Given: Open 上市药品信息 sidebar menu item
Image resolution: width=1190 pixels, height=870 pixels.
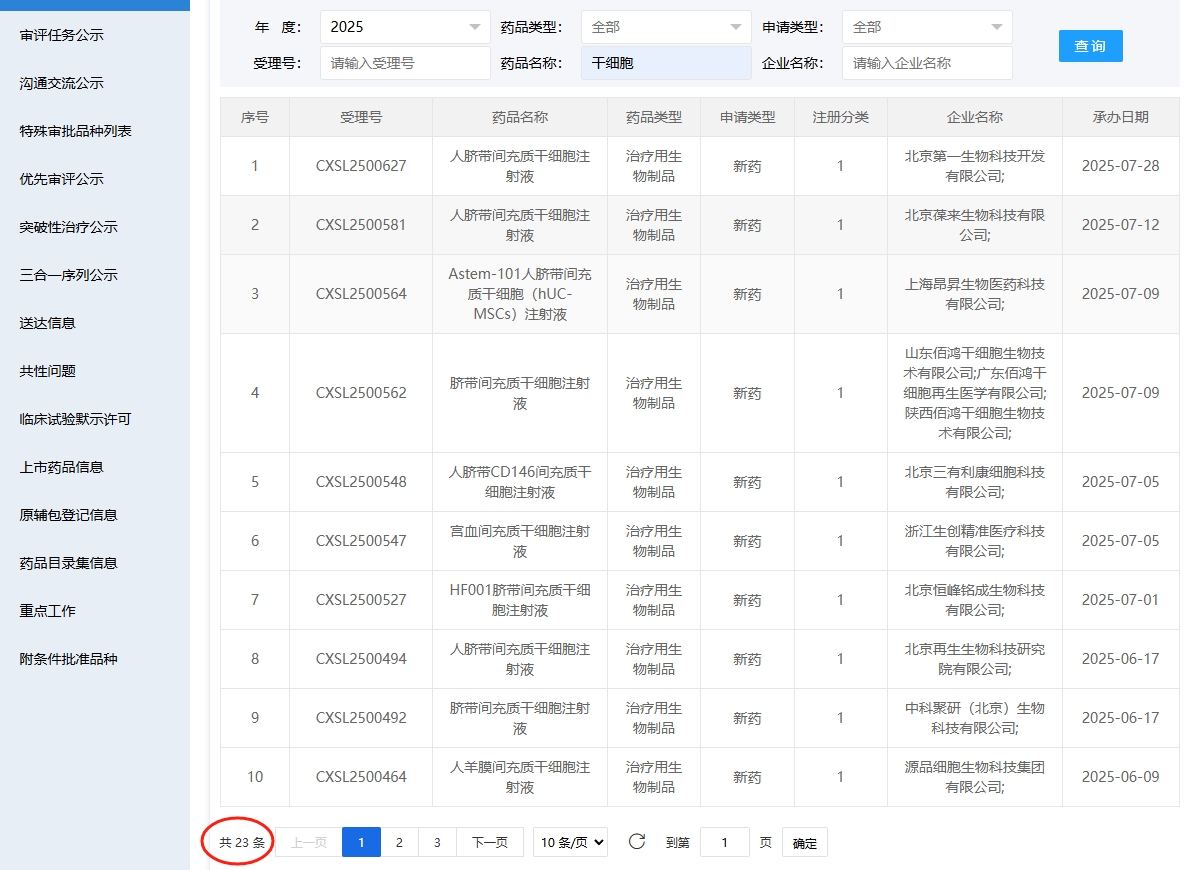Looking at the screenshot, I should coord(62,467).
